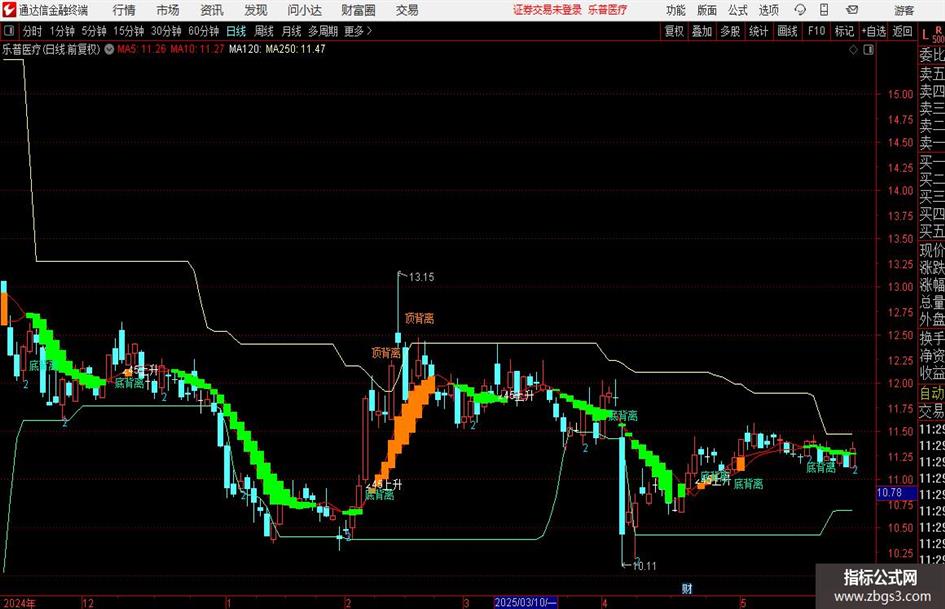Click the 叠加 overlay toolbar button
The width and height of the screenshot is (945, 609).
(702, 31)
